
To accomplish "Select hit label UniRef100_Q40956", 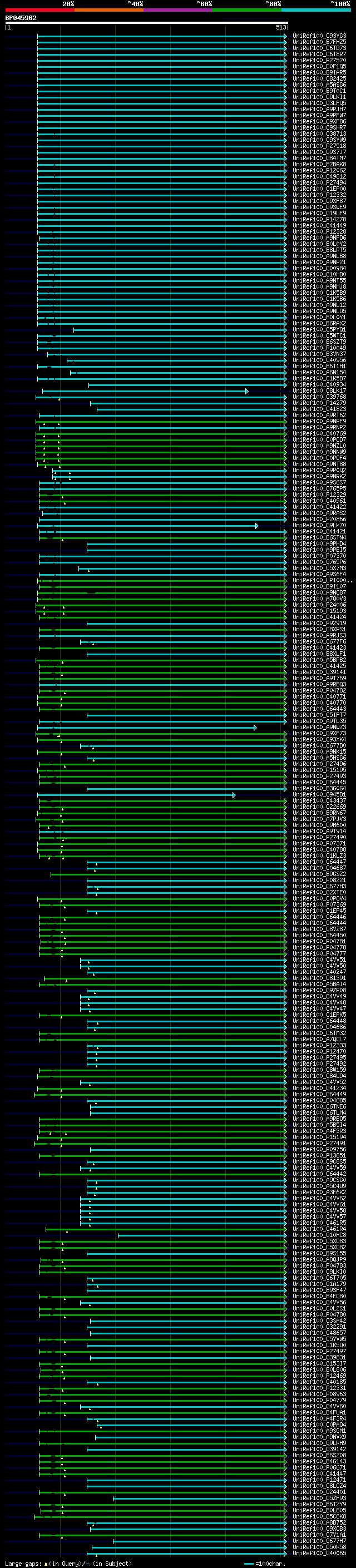I will click(319, 360).
